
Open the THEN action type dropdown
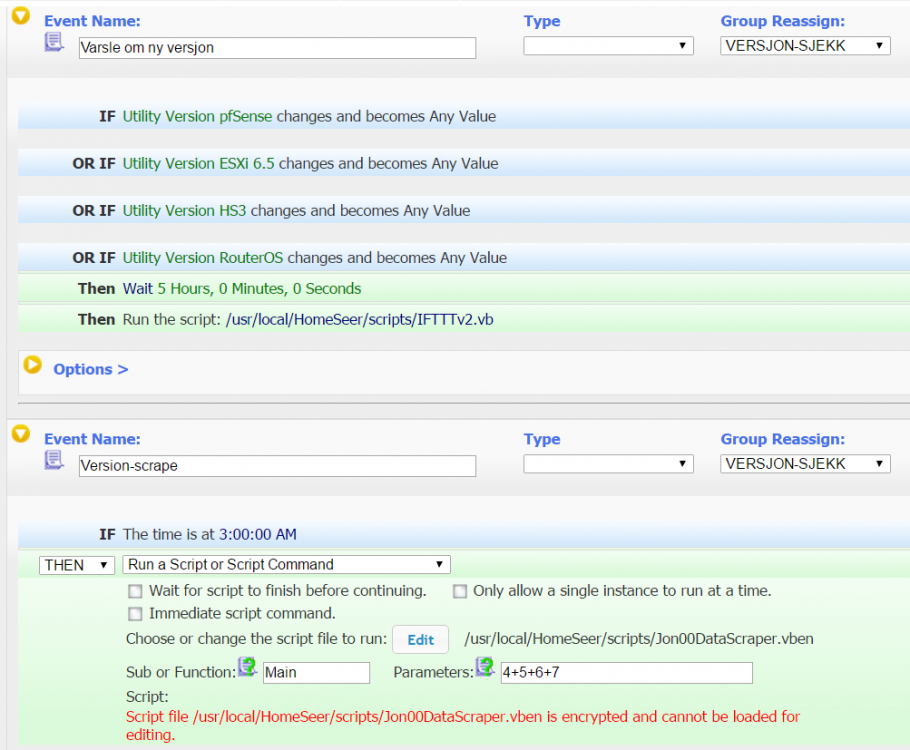pyautogui.click(x=77, y=565)
